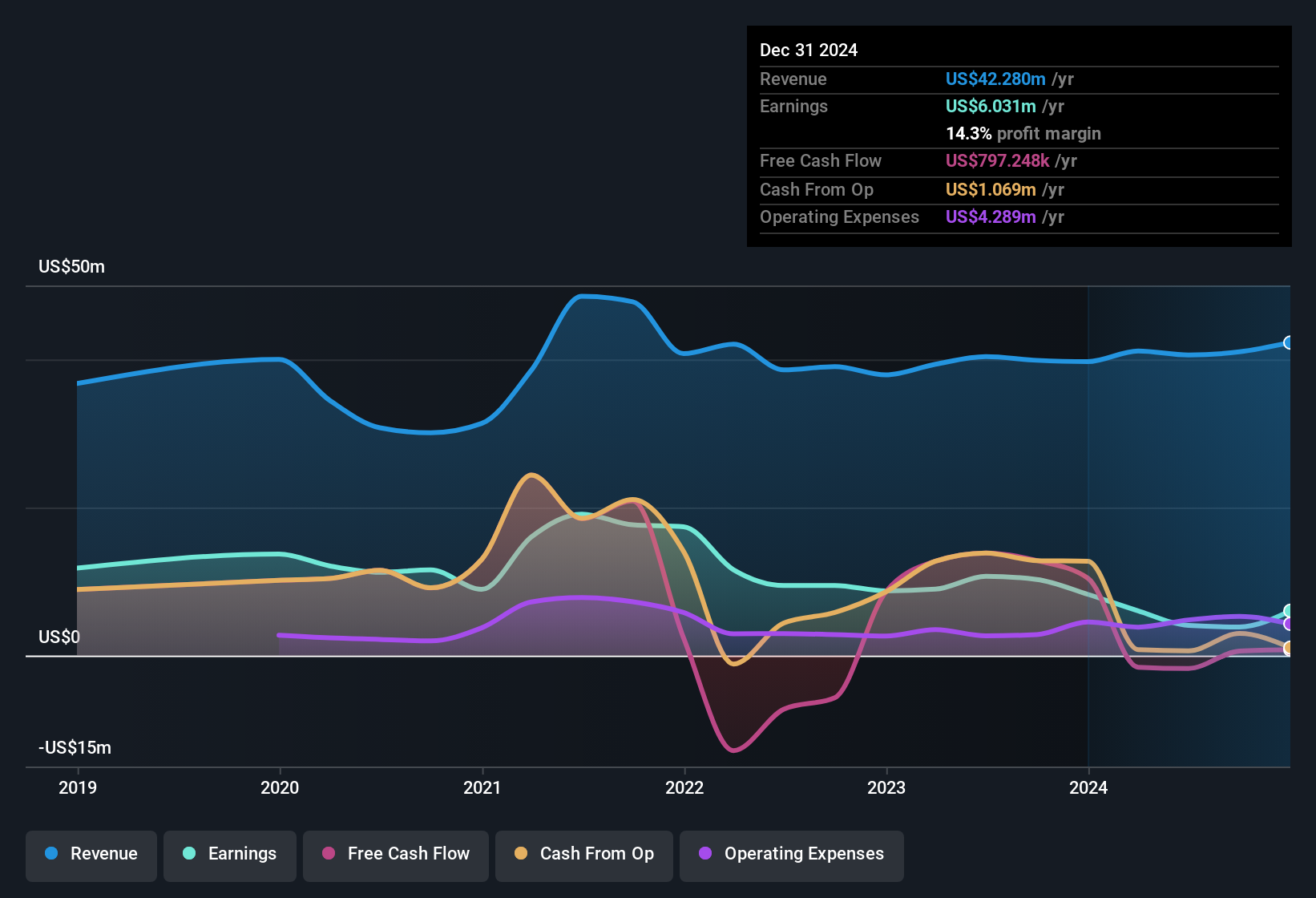Click the 2022 tick on the time axis
Screen dimensions: 1316x898
coord(684,788)
